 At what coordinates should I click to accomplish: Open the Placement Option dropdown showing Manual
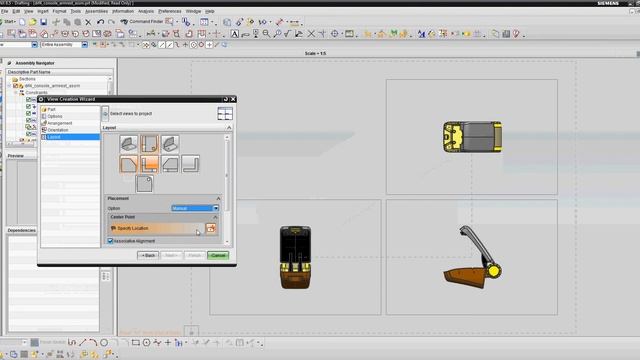195,208
